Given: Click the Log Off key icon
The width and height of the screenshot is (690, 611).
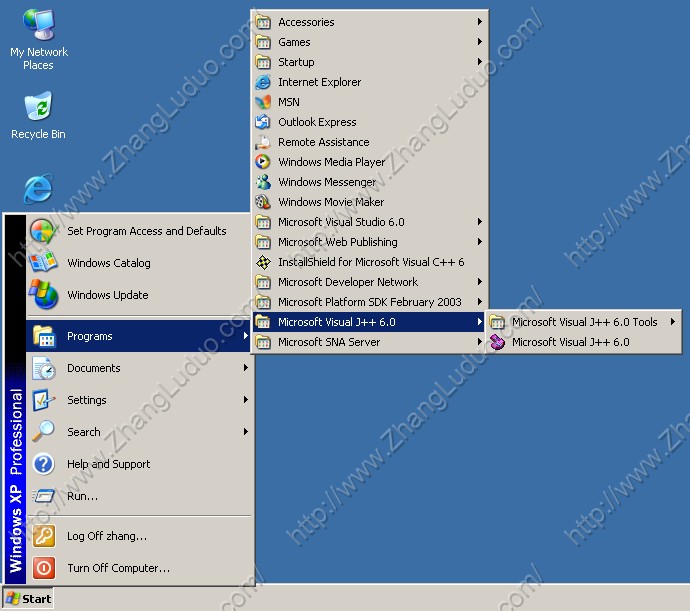Looking at the screenshot, I should coord(44,536).
